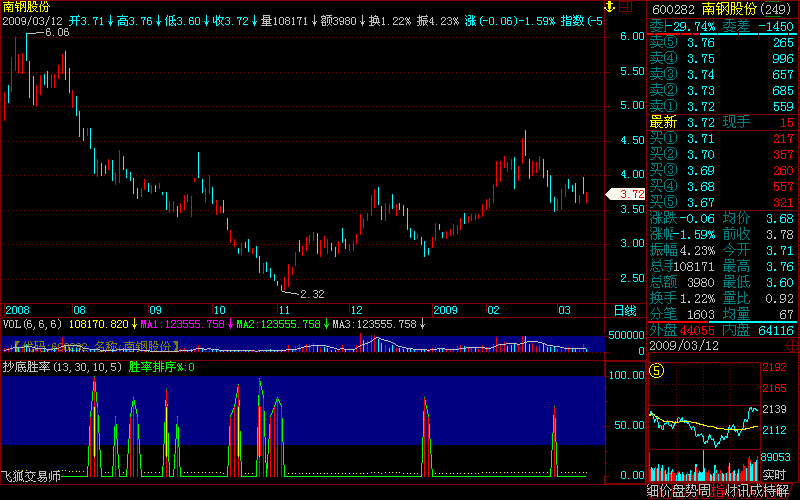
Task: Click the 2009 marker on time axis
Action: [x=445, y=310]
